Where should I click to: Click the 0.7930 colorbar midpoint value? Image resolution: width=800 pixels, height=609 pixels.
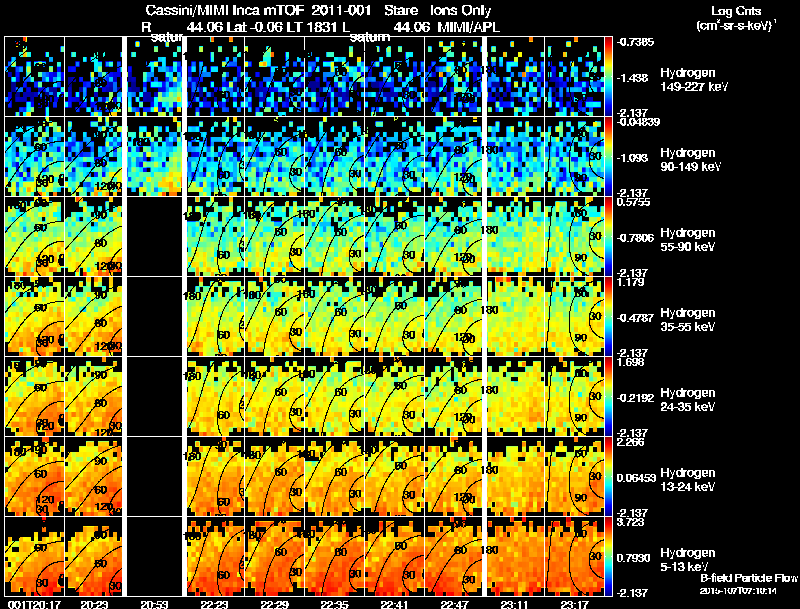[634, 558]
